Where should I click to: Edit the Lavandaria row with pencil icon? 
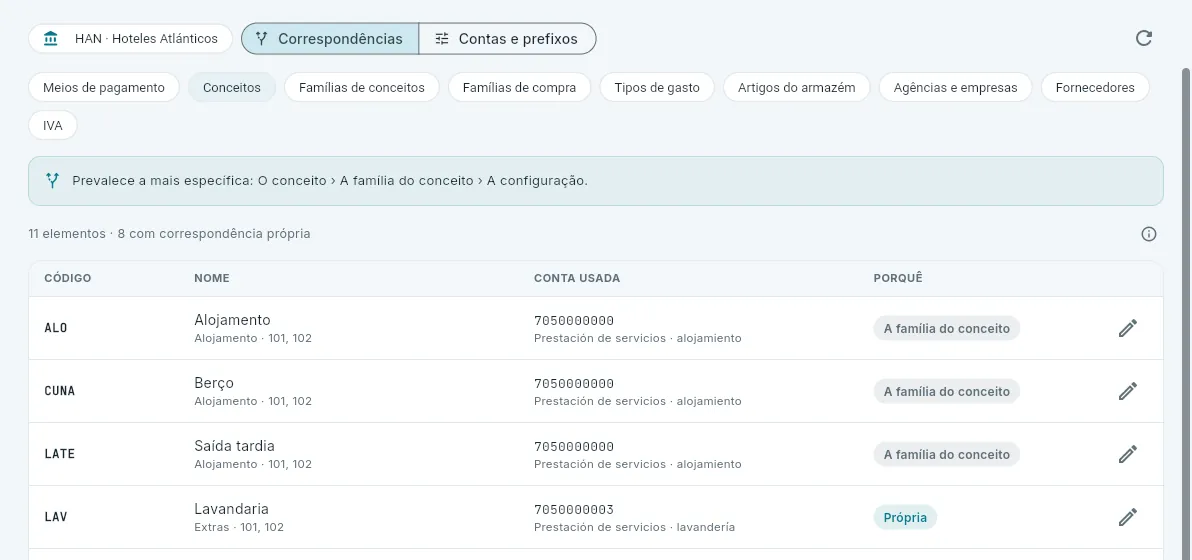coord(1127,517)
